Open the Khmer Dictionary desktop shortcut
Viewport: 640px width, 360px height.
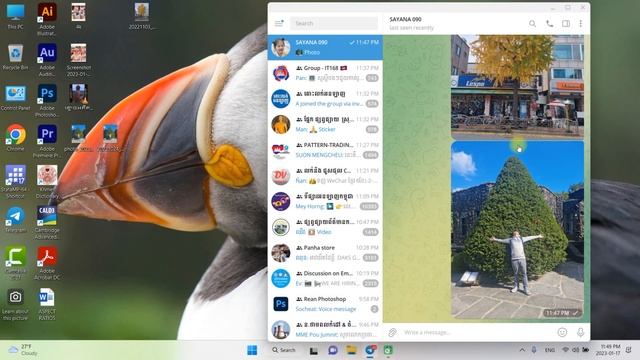[47, 182]
